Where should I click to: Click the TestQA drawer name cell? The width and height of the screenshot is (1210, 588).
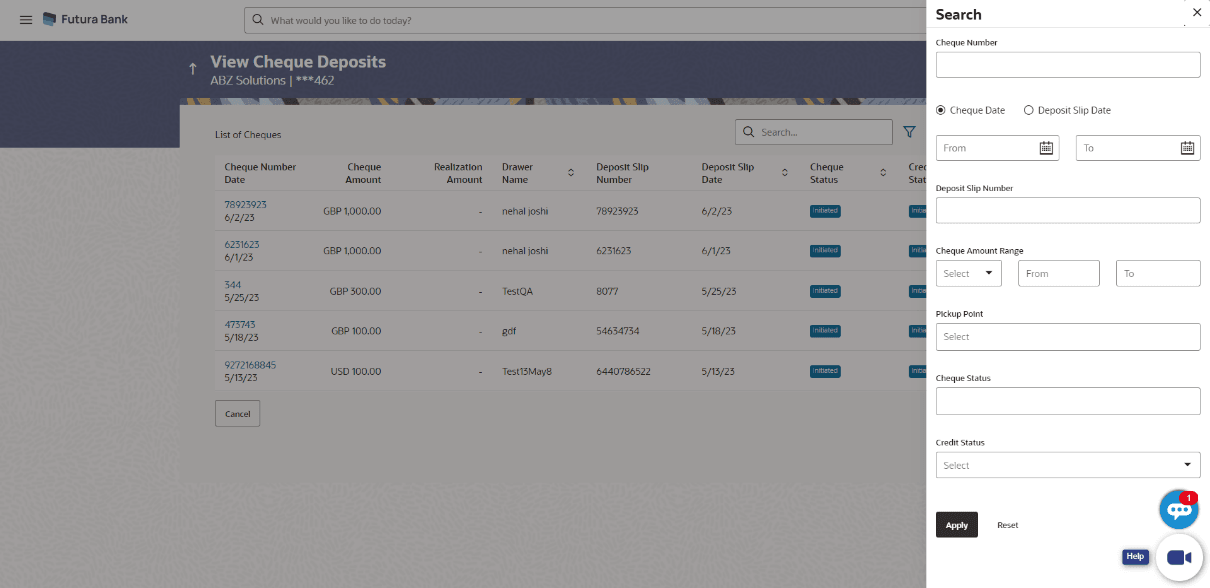(519, 291)
